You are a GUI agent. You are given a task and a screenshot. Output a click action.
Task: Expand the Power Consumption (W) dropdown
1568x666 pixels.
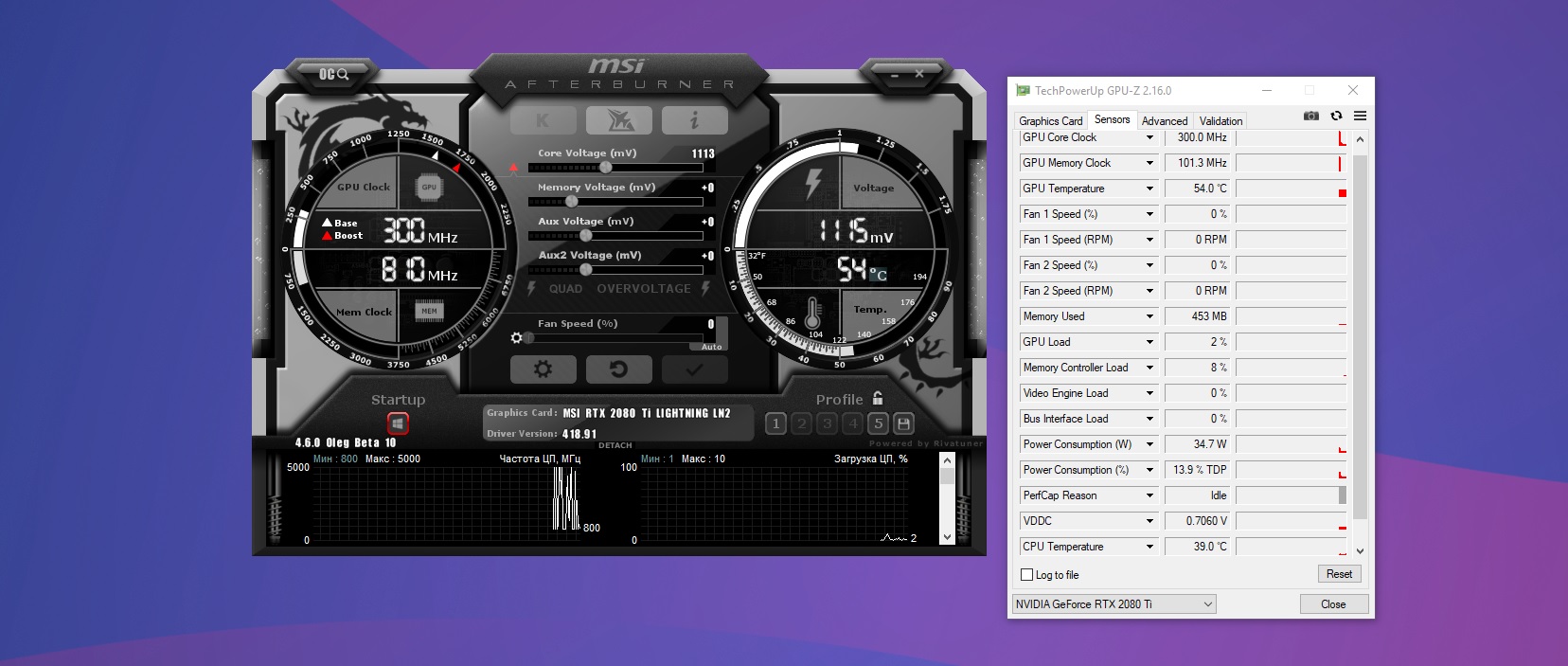(x=1149, y=444)
